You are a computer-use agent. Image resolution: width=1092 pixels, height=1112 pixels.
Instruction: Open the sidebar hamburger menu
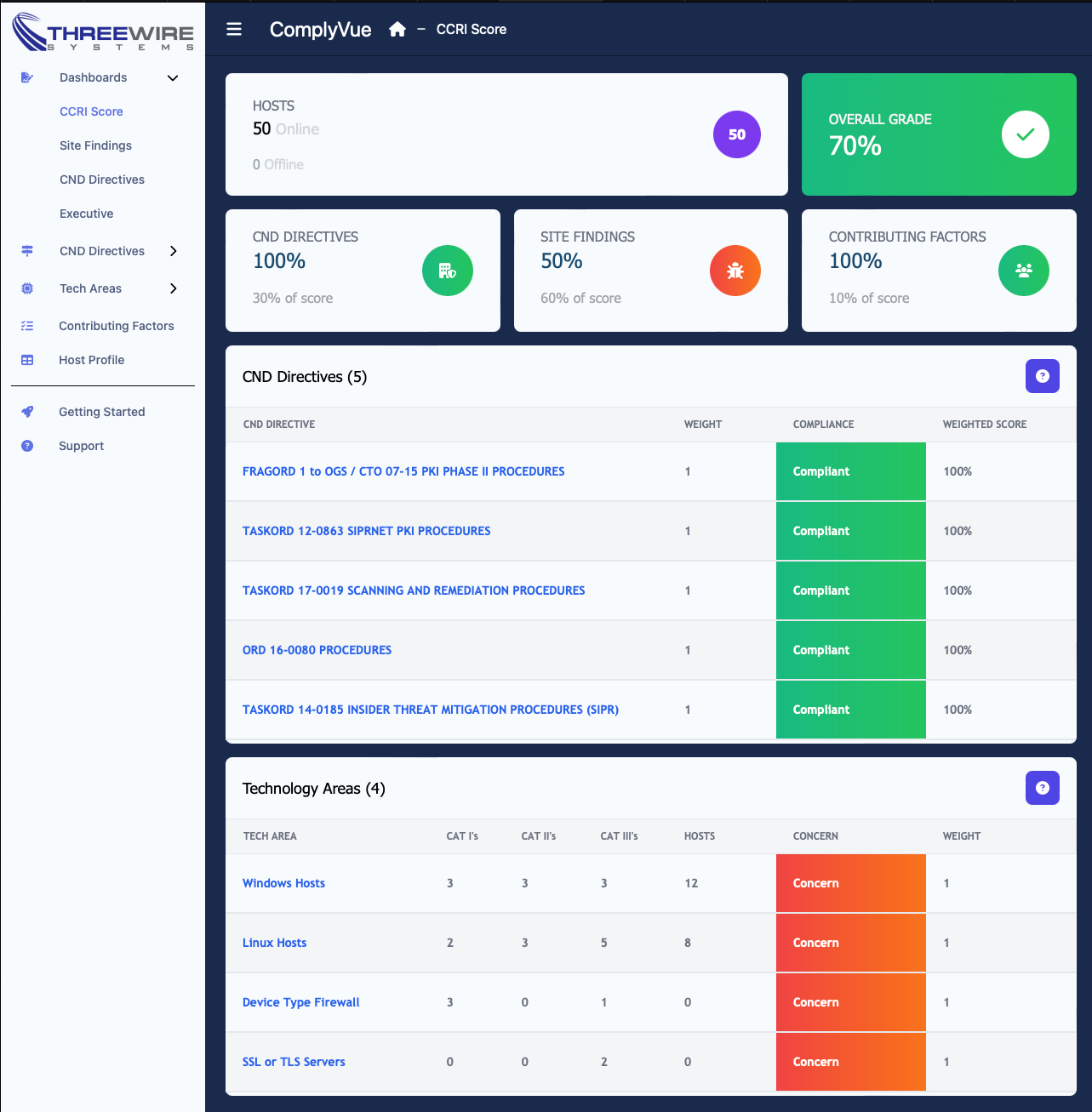tap(234, 29)
